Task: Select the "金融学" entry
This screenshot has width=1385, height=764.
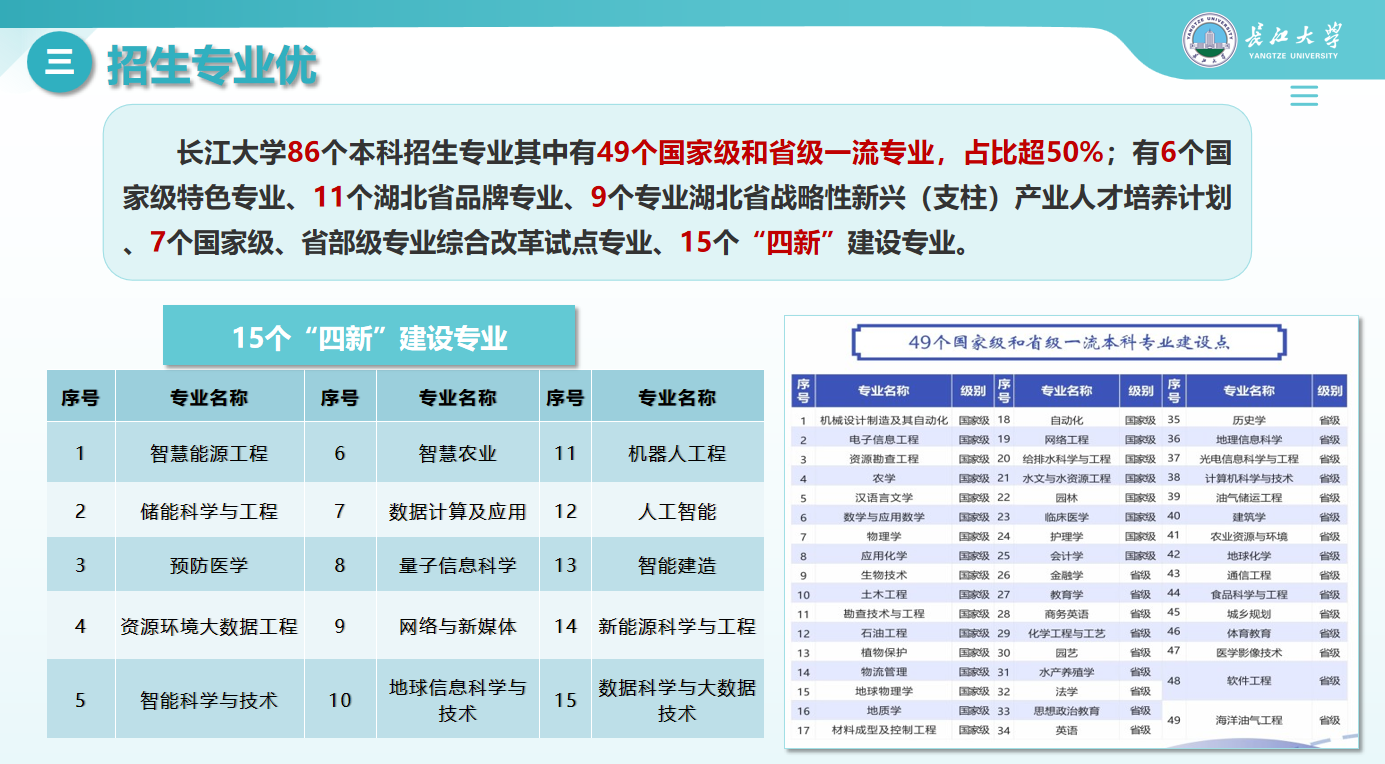Action: tap(1067, 575)
